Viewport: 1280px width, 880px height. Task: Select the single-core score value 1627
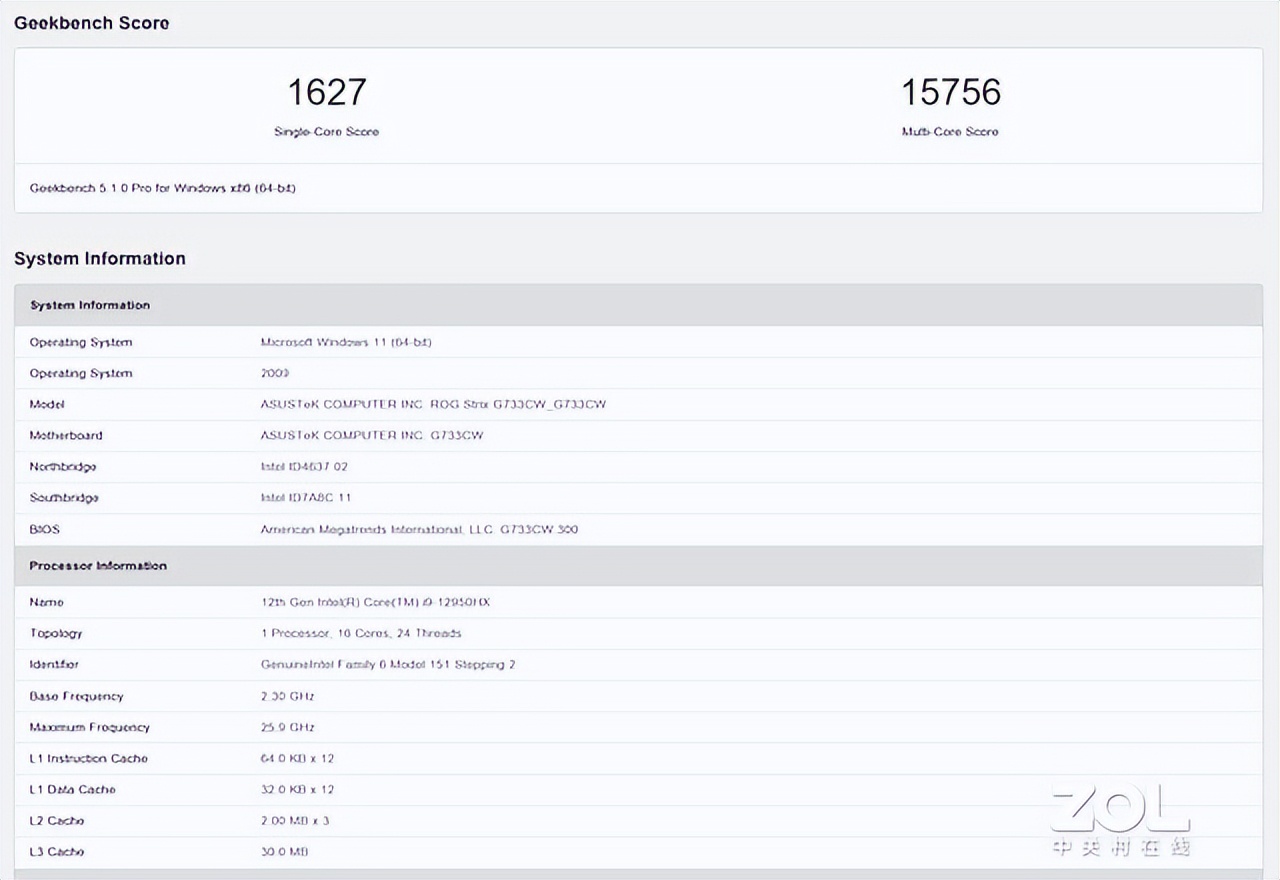click(327, 92)
